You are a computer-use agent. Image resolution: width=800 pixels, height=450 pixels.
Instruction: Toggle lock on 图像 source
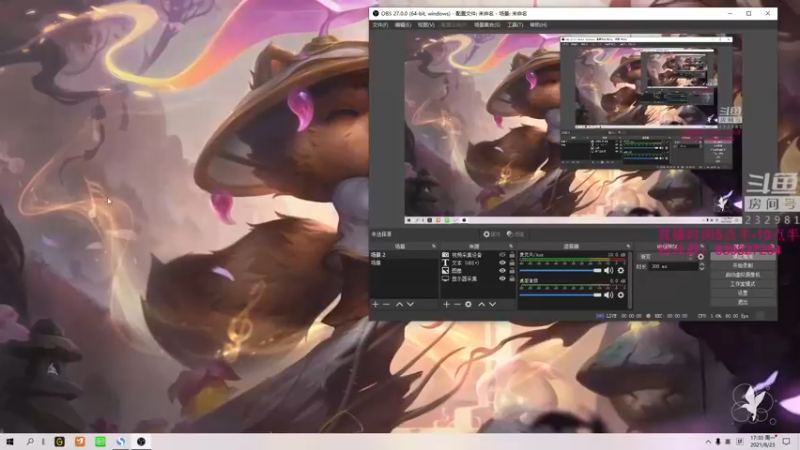click(512, 271)
